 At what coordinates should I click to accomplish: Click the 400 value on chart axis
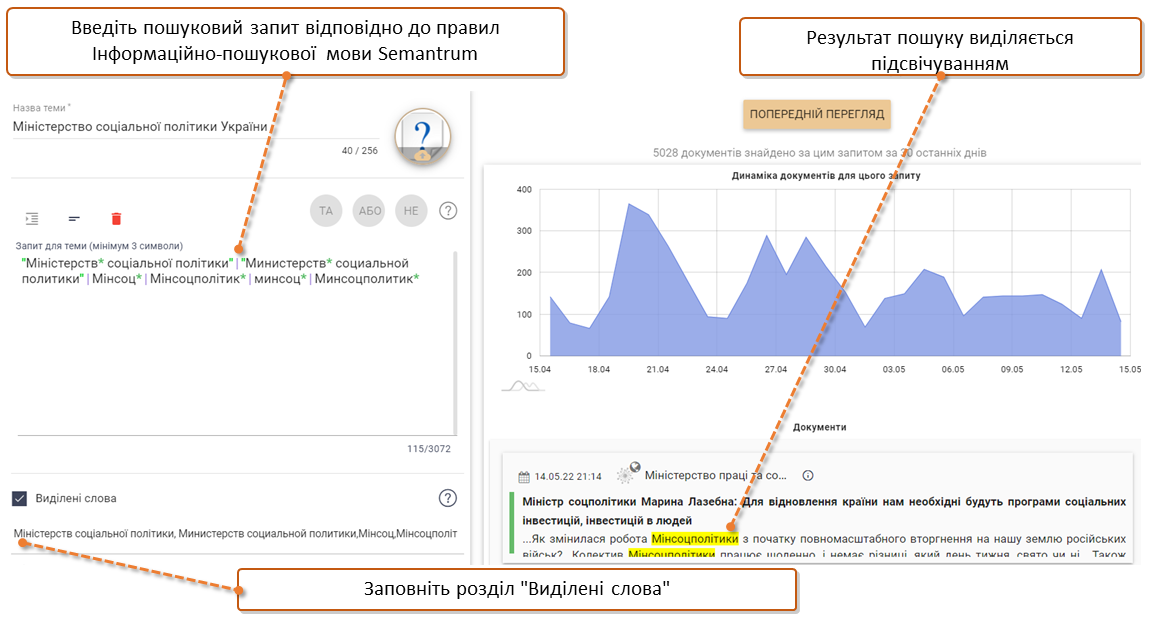point(524,189)
